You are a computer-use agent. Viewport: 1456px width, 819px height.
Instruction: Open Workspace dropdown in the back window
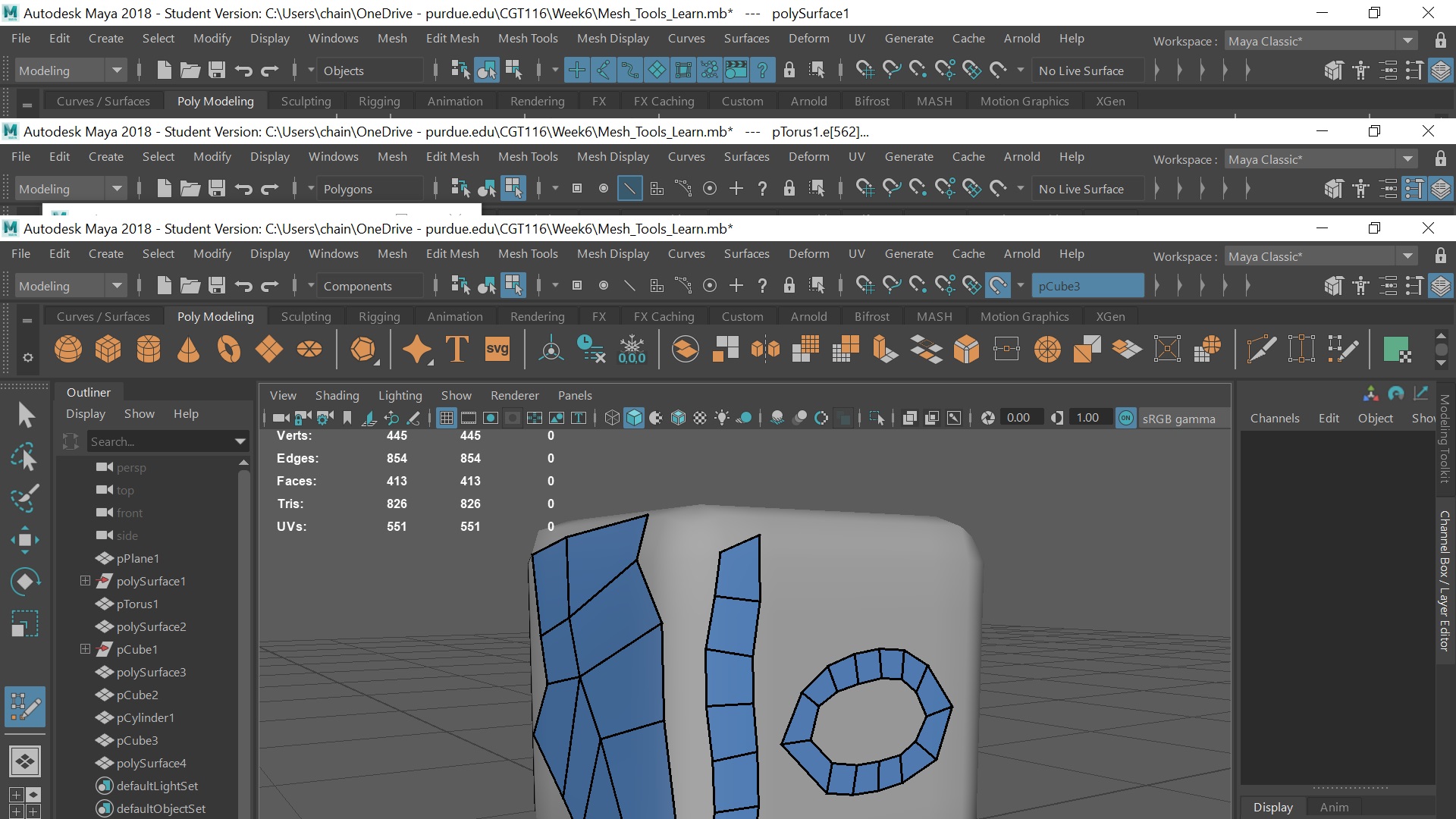pos(1407,41)
